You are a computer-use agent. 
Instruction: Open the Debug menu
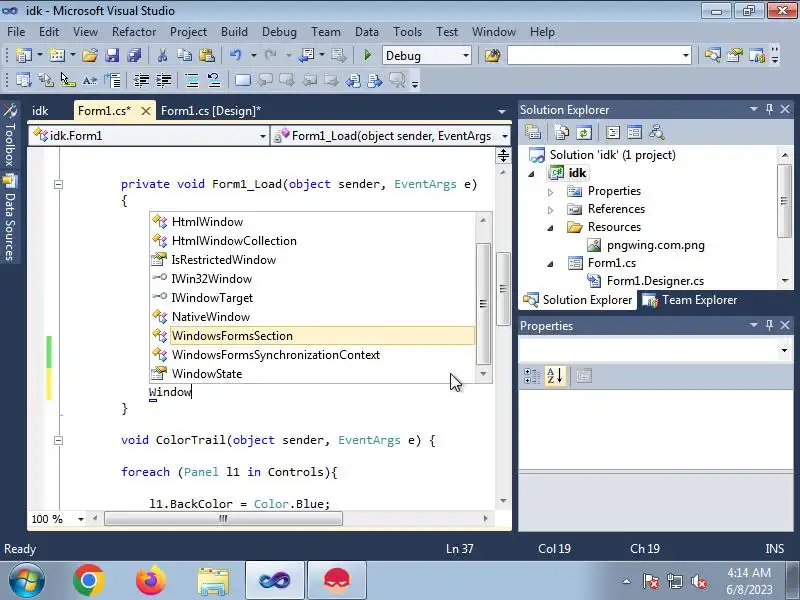(x=279, y=32)
